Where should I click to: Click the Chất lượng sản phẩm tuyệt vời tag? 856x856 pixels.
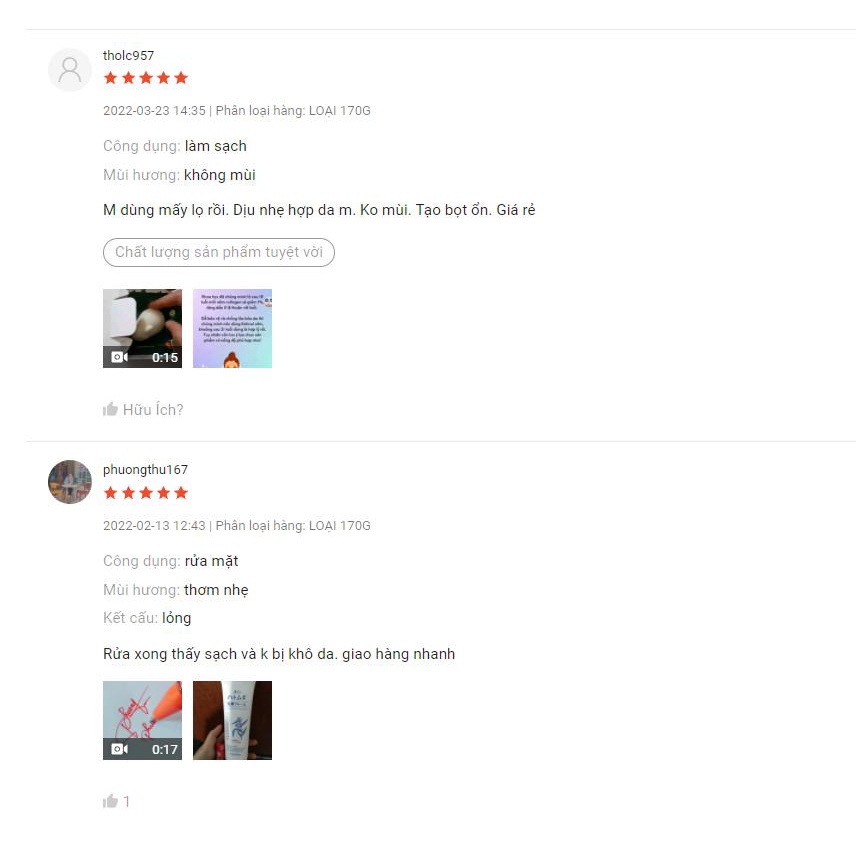(x=219, y=252)
